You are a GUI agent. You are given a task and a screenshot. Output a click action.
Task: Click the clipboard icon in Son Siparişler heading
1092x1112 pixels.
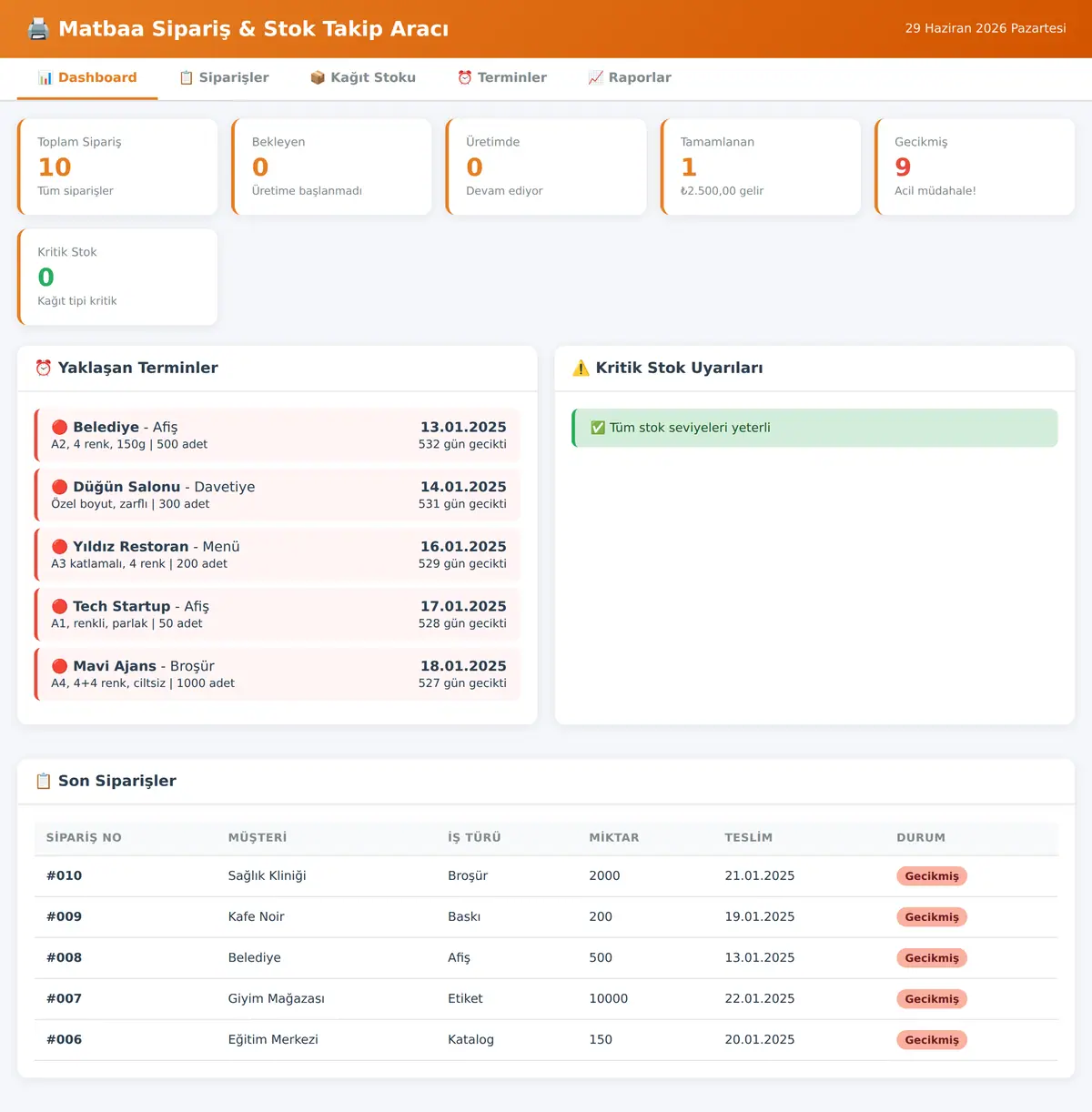[x=44, y=781]
